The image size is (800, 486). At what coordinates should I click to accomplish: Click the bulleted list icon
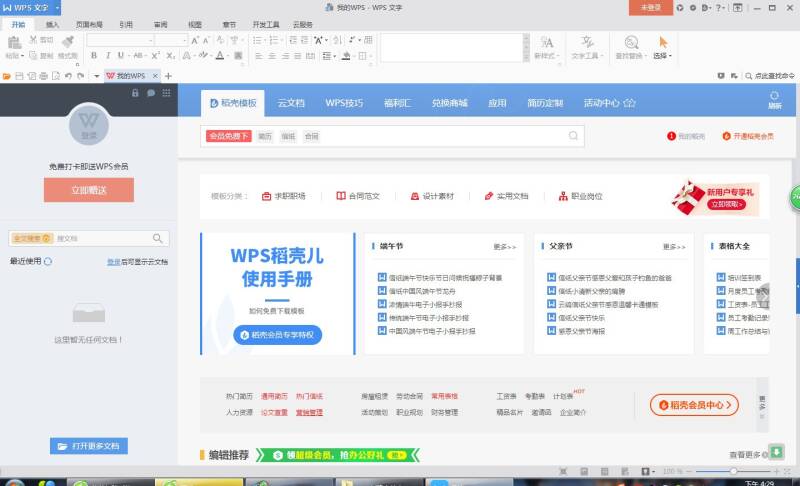point(257,40)
